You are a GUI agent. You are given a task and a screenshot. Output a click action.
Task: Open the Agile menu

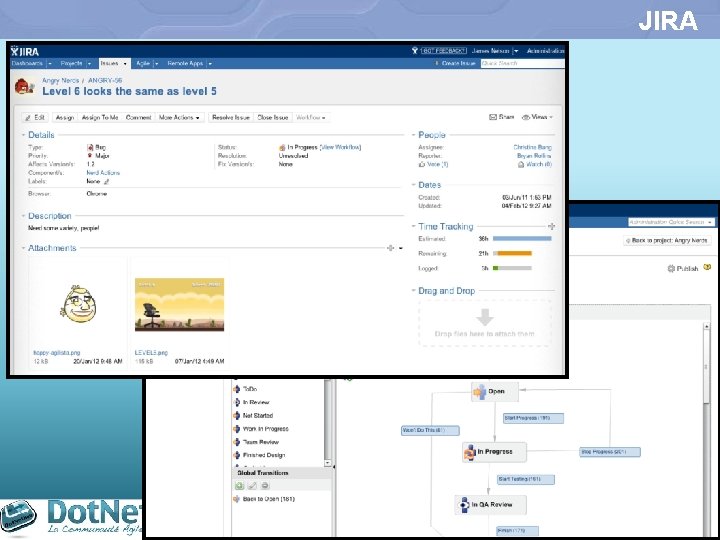pyautogui.click(x=143, y=63)
